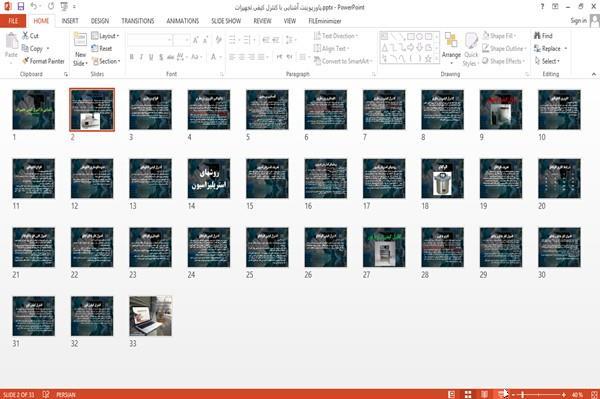Select slide 33 thumbnail with laptop photo

pos(150,316)
